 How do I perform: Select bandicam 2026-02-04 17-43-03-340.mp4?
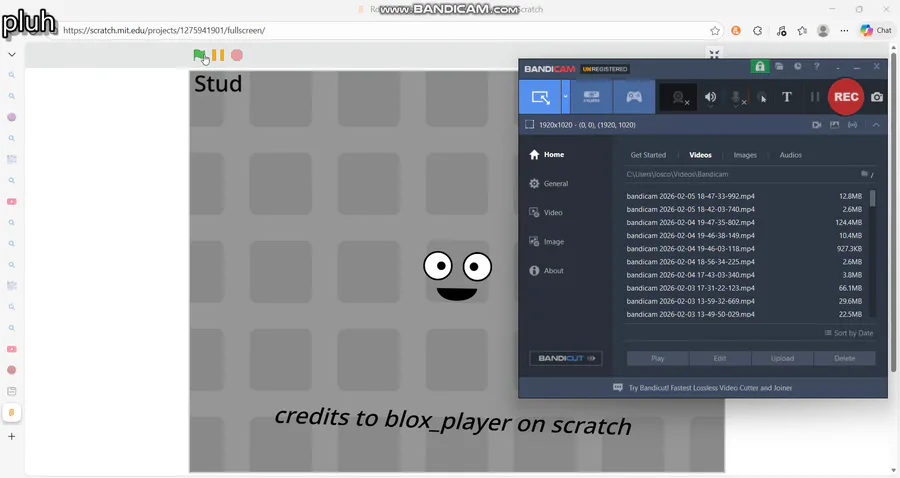(744, 275)
